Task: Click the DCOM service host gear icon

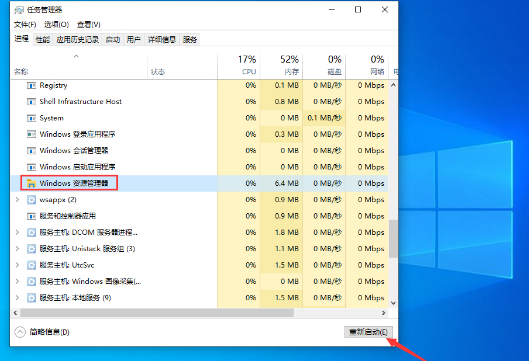Action: pyautogui.click(x=31, y=232)
